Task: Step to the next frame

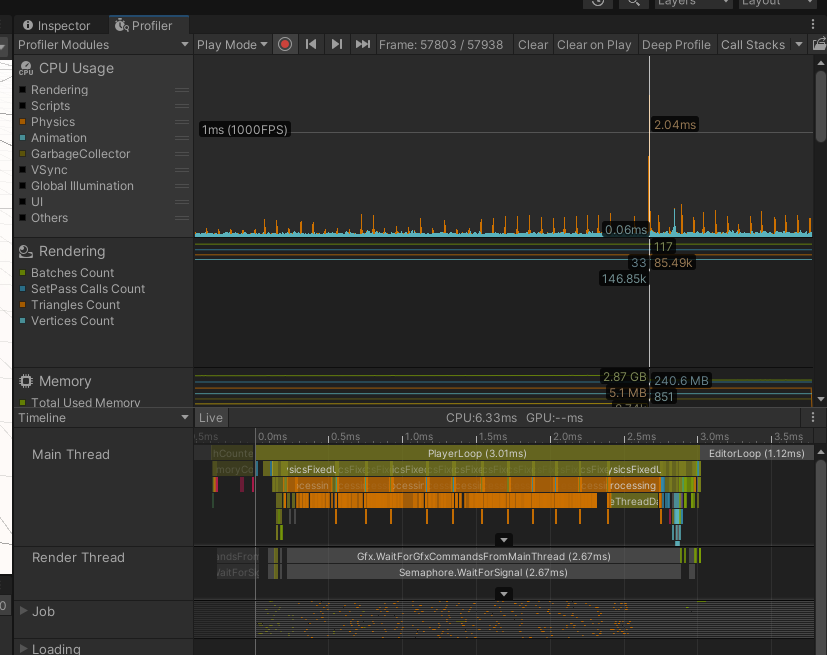Action: [337, 45]
